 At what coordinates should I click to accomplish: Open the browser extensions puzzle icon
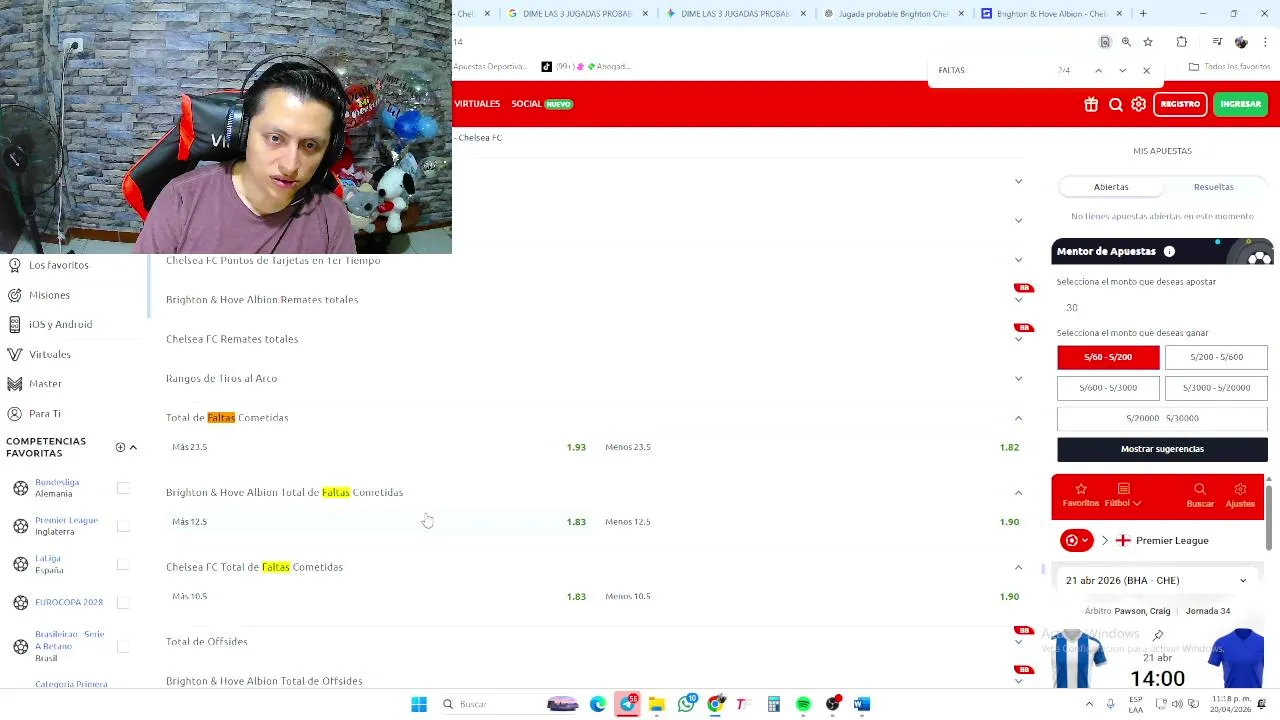click(x=1182, y=42)
